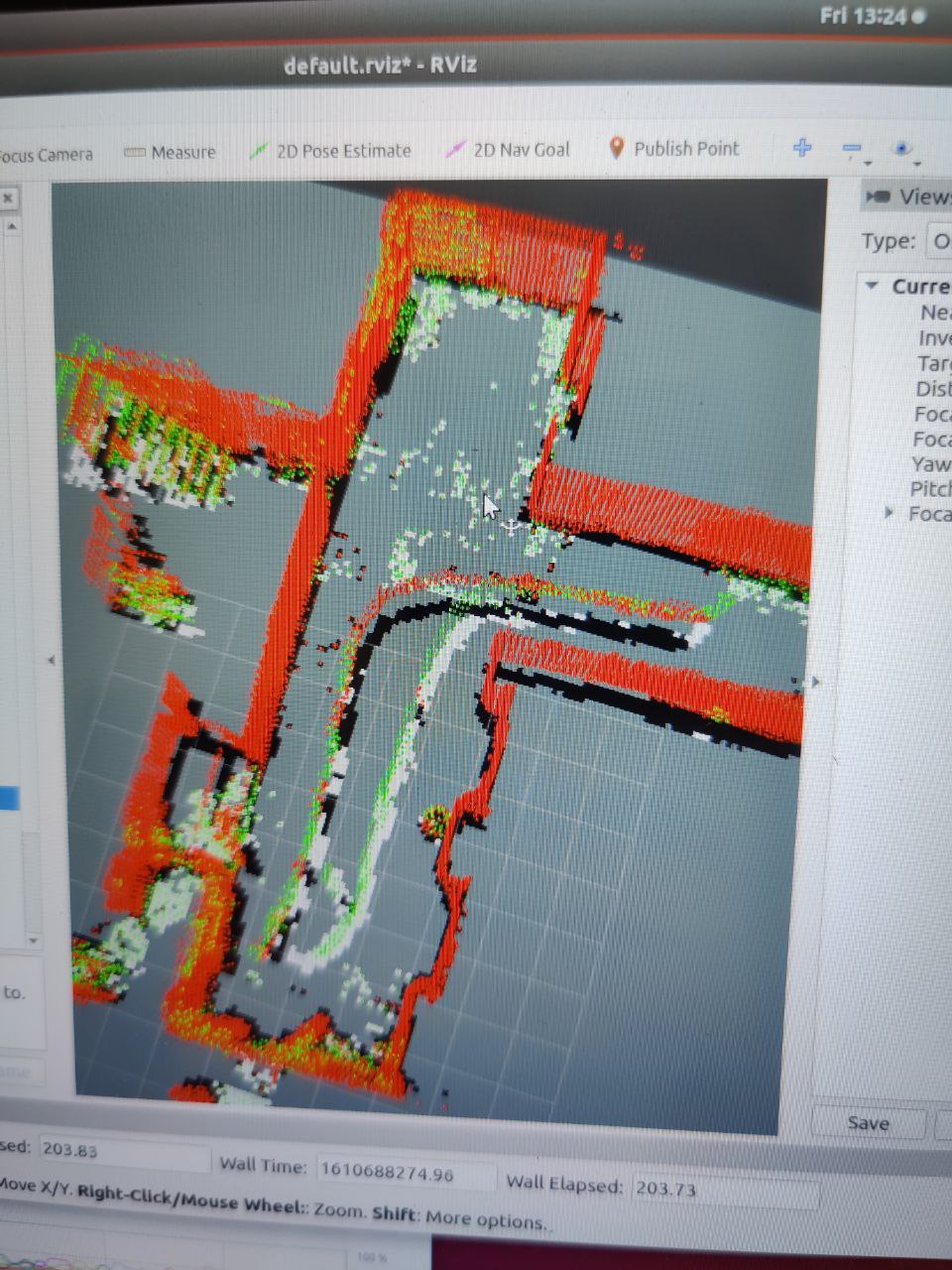Open the eye icon toolbar options
Viewport: 952px width, 1270px height.
click(x=900, y=149)
